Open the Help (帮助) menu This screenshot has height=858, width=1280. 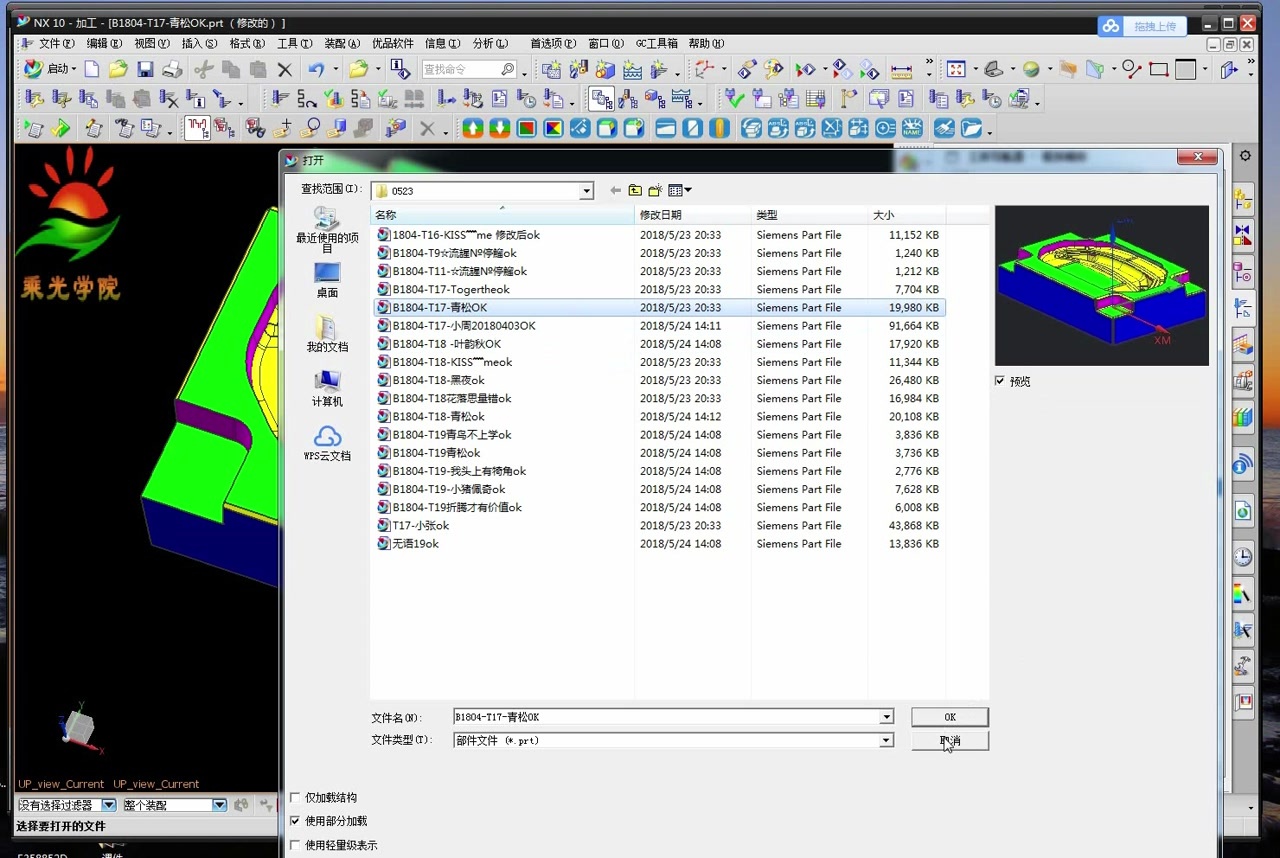[706, 43]
